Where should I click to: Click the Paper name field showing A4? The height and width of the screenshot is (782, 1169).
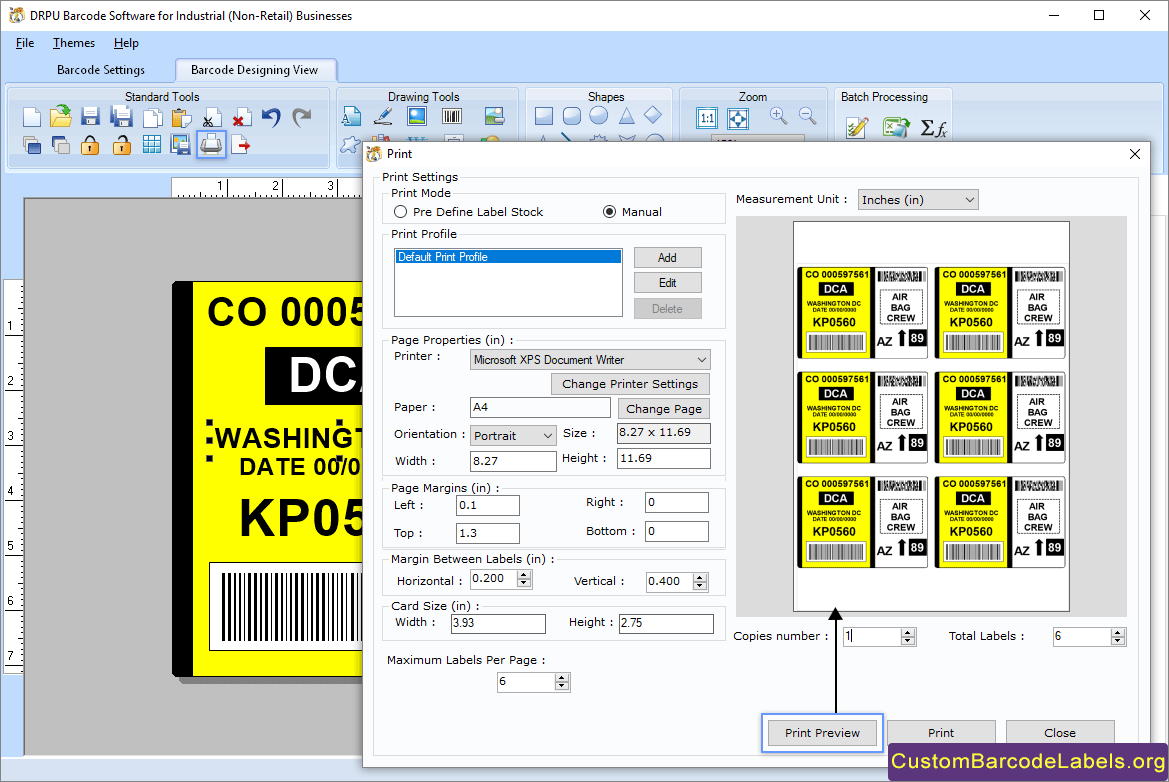(541, 408)
